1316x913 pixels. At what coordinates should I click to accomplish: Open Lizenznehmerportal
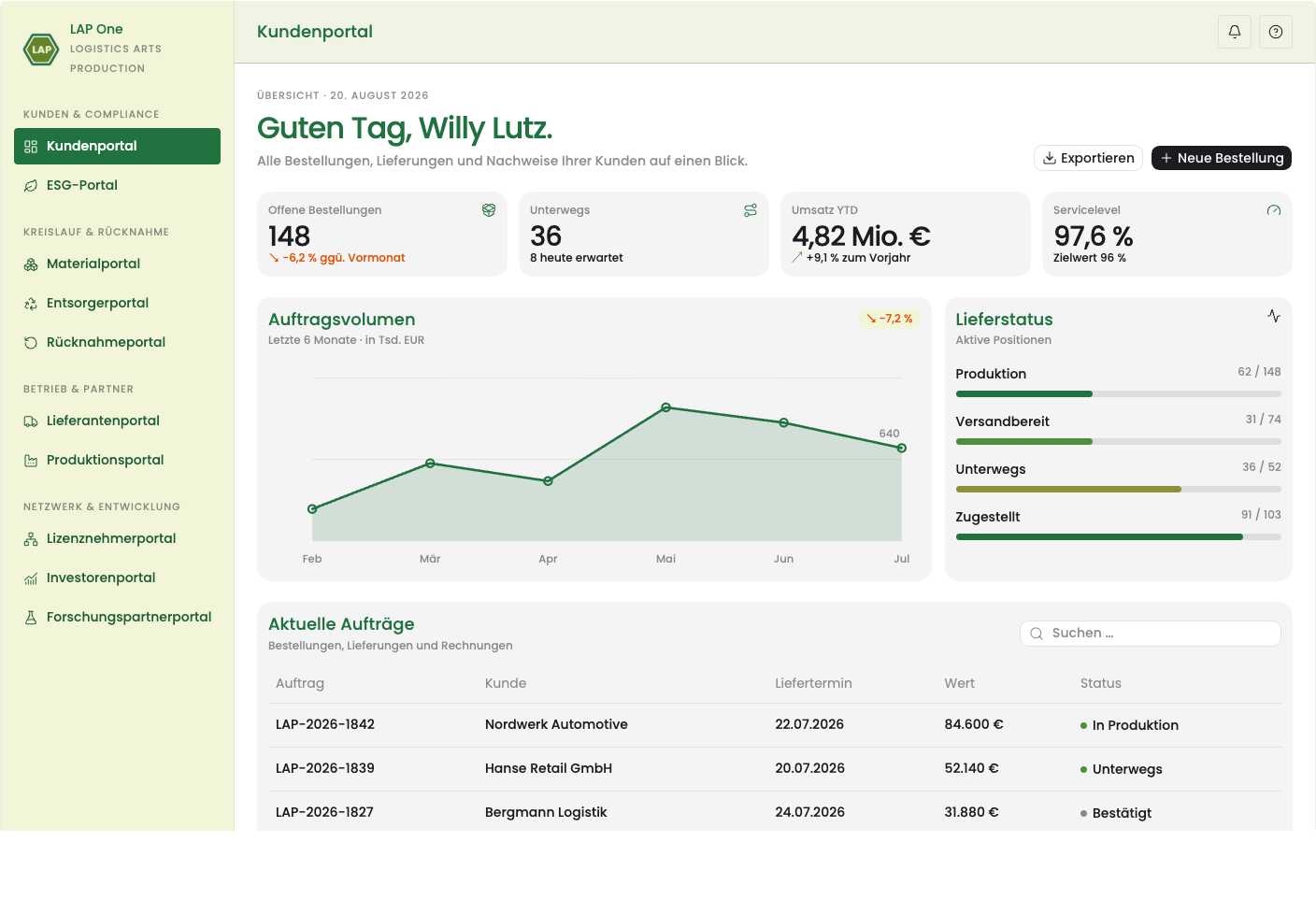117,538
